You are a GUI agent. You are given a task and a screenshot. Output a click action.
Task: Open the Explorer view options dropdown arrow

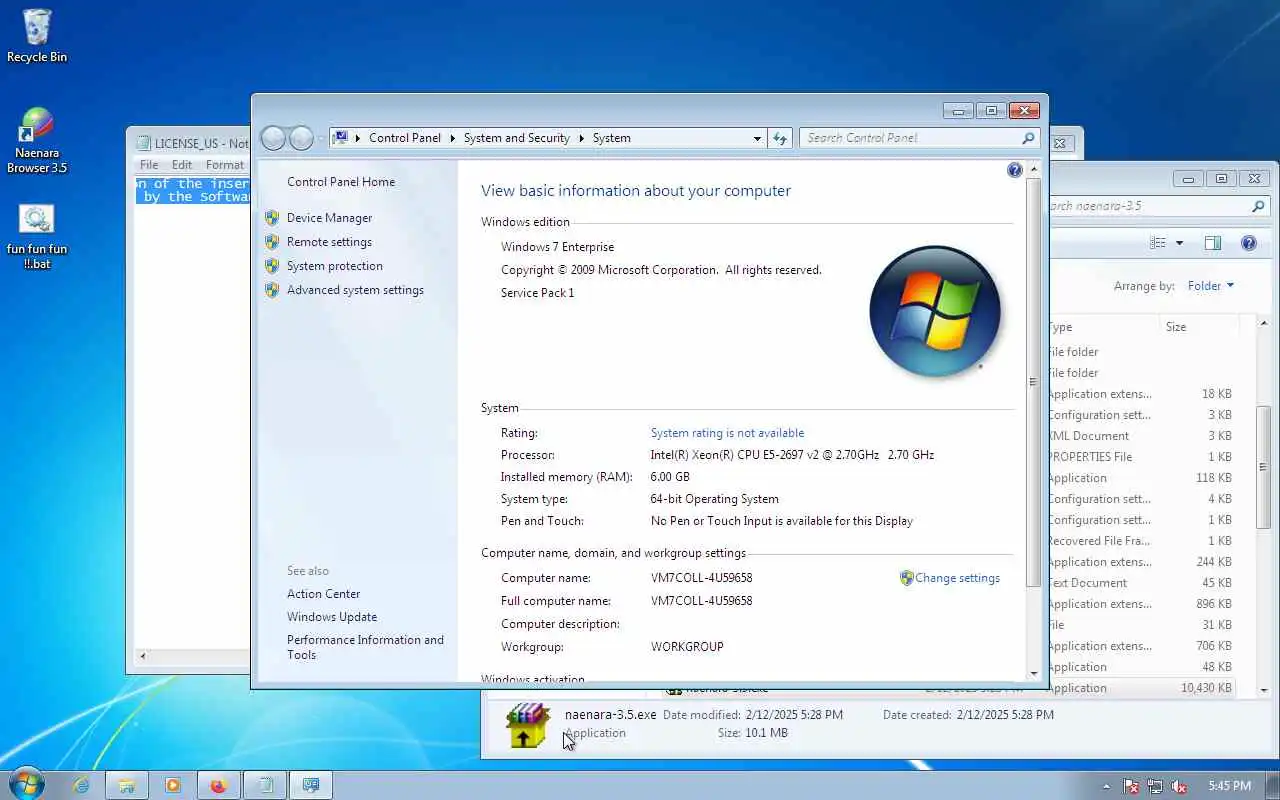(x=1179, y=243)
